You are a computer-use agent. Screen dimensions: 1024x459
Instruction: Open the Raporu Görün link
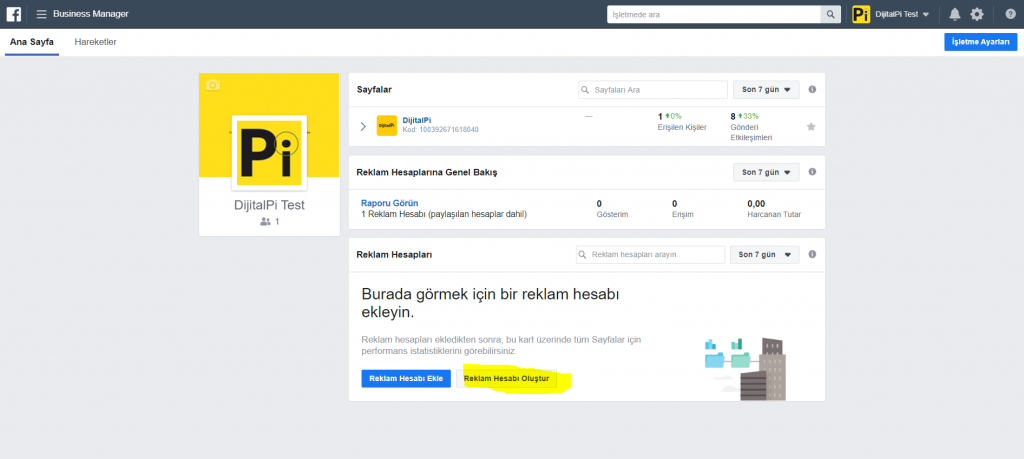(x=389, y=203)
